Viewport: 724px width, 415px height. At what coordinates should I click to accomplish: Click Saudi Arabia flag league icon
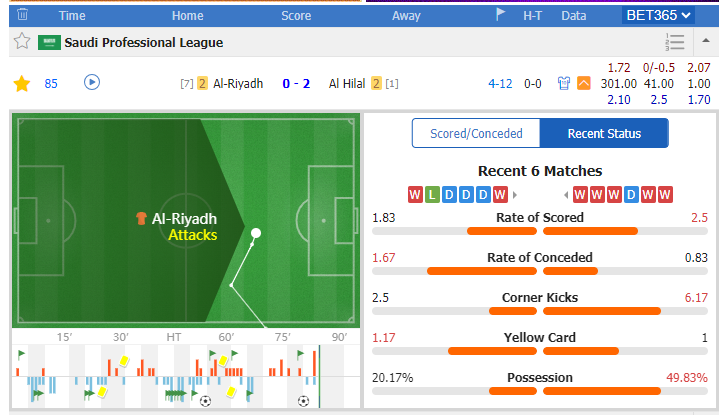tap(49, 42)
